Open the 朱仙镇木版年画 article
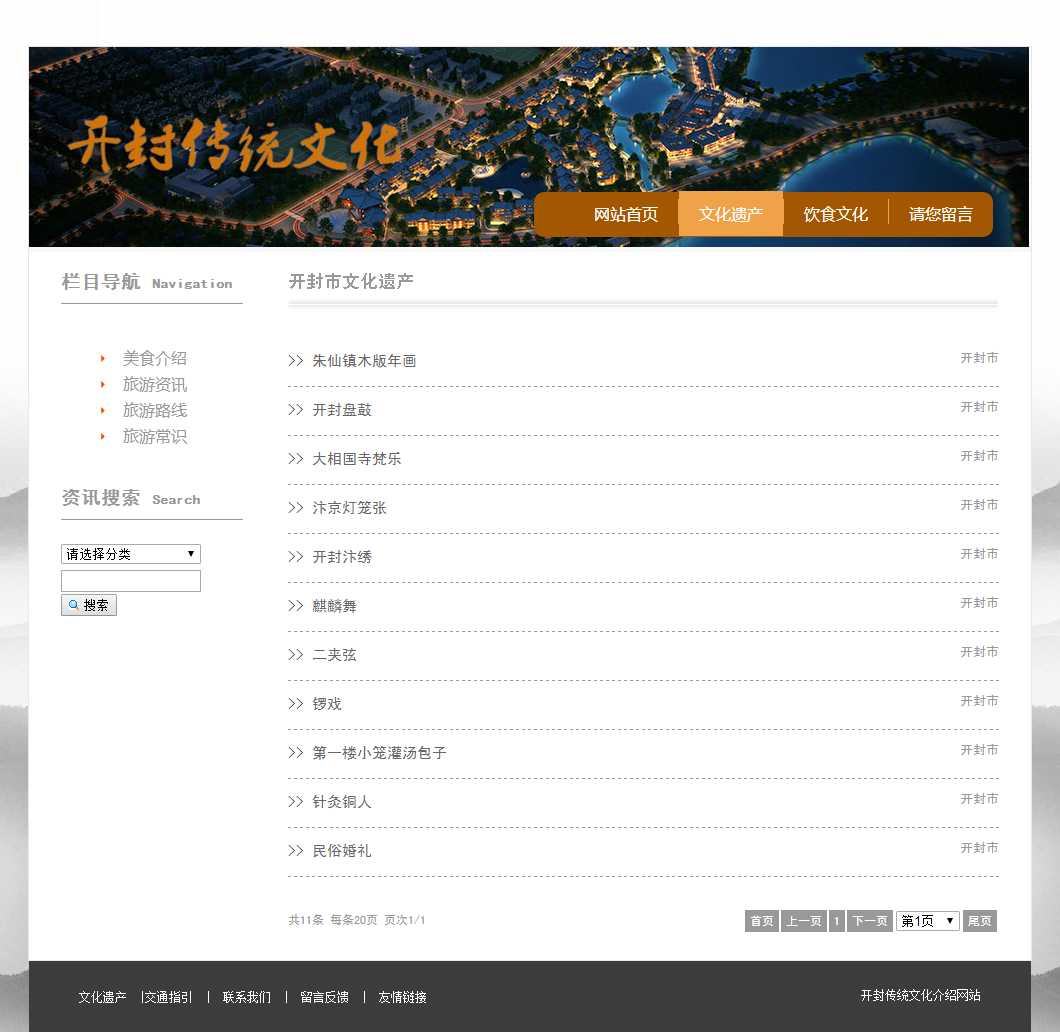Viewport: 1060px width, 1032px height. 364,361
